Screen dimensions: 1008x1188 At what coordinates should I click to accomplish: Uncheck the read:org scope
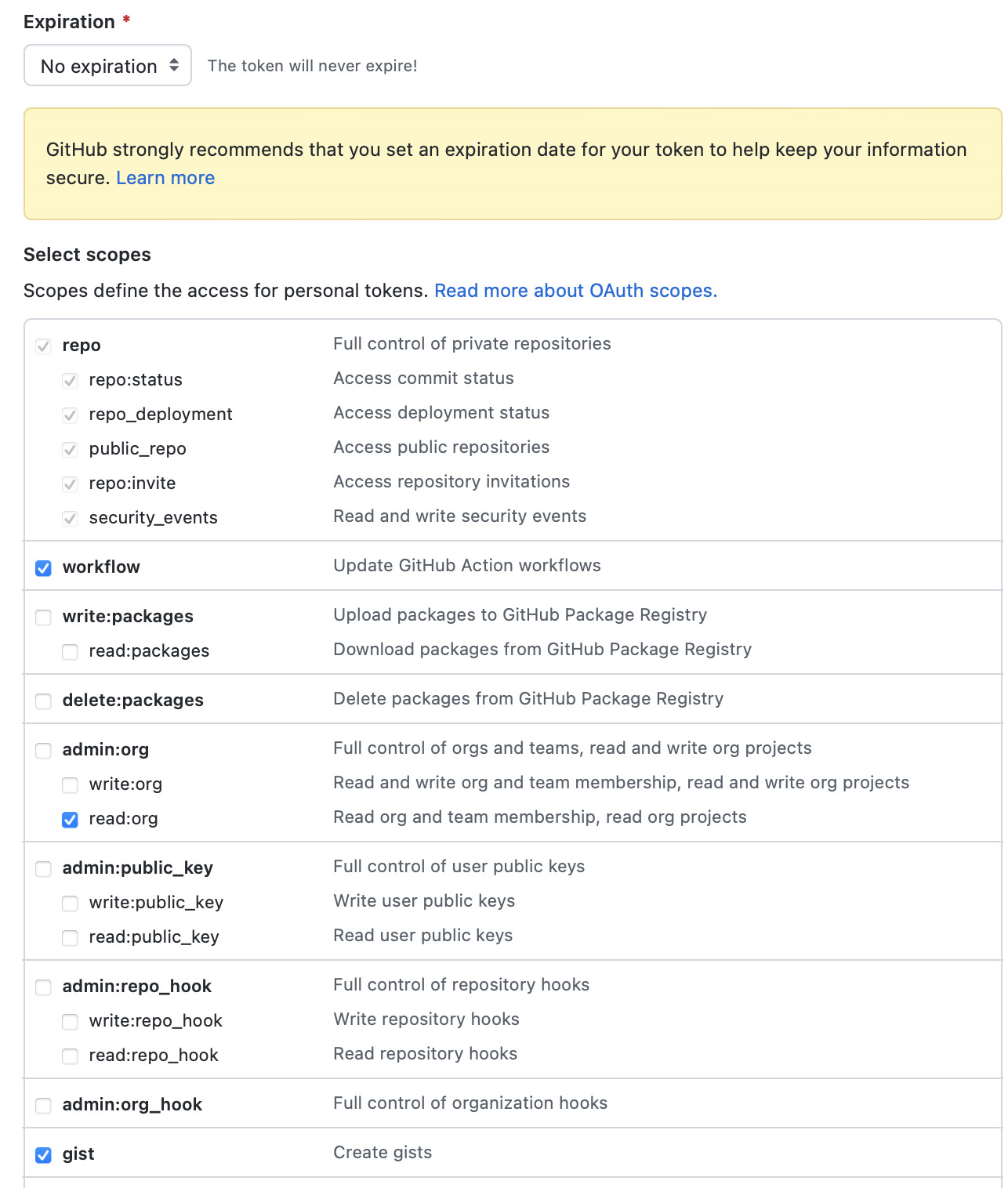[71, 820]
